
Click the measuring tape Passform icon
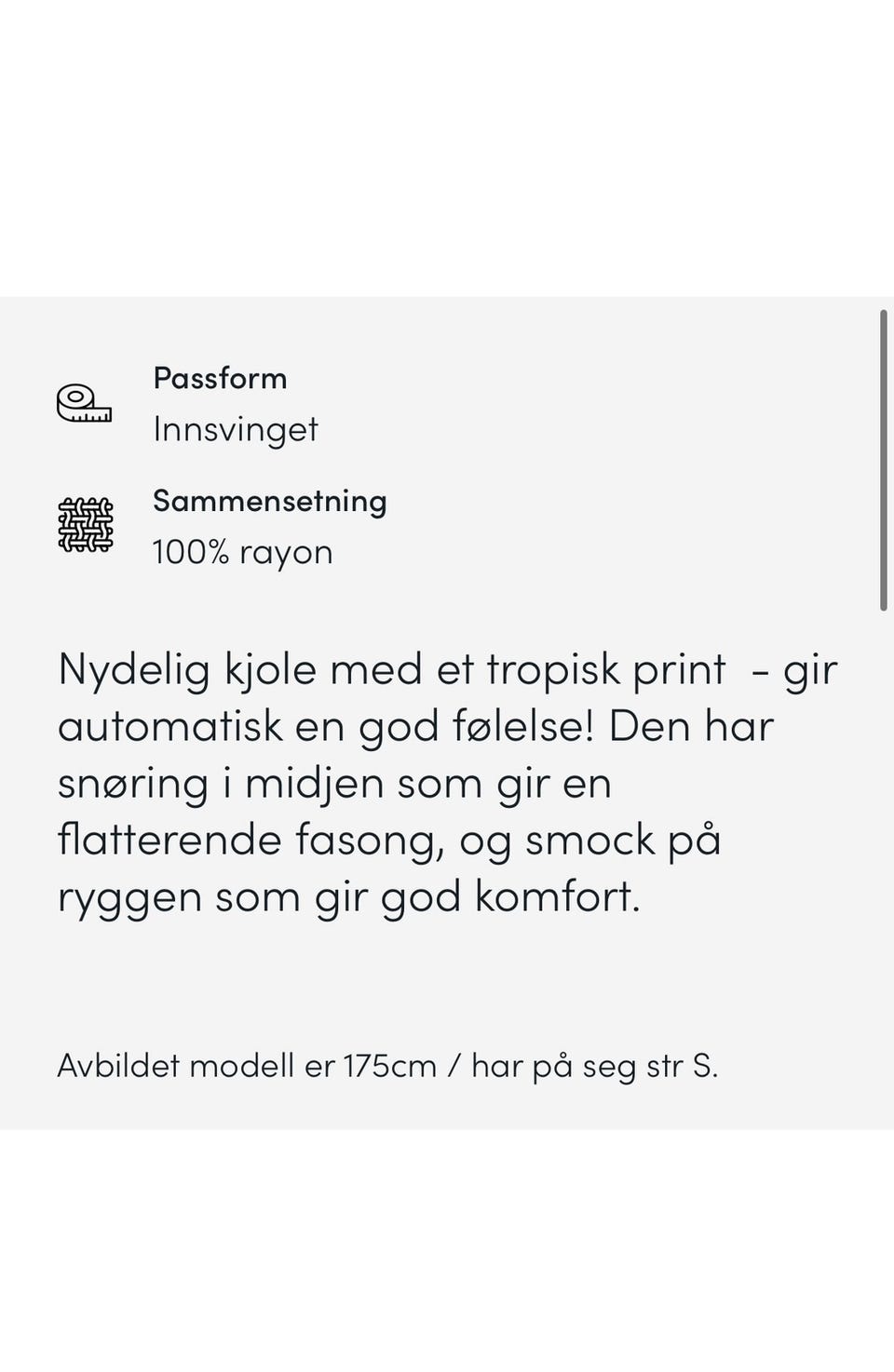84,404
